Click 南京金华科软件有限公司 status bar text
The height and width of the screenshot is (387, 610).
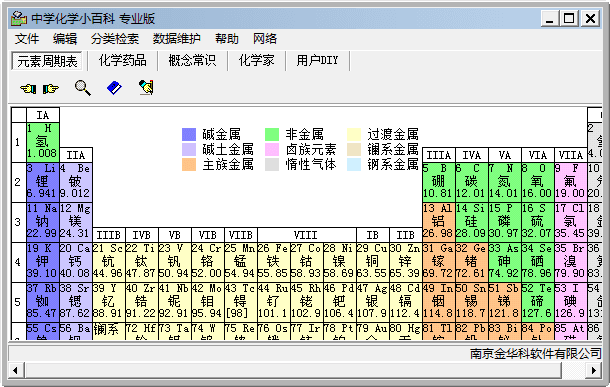pyautogui.click(x=535, y=354)
